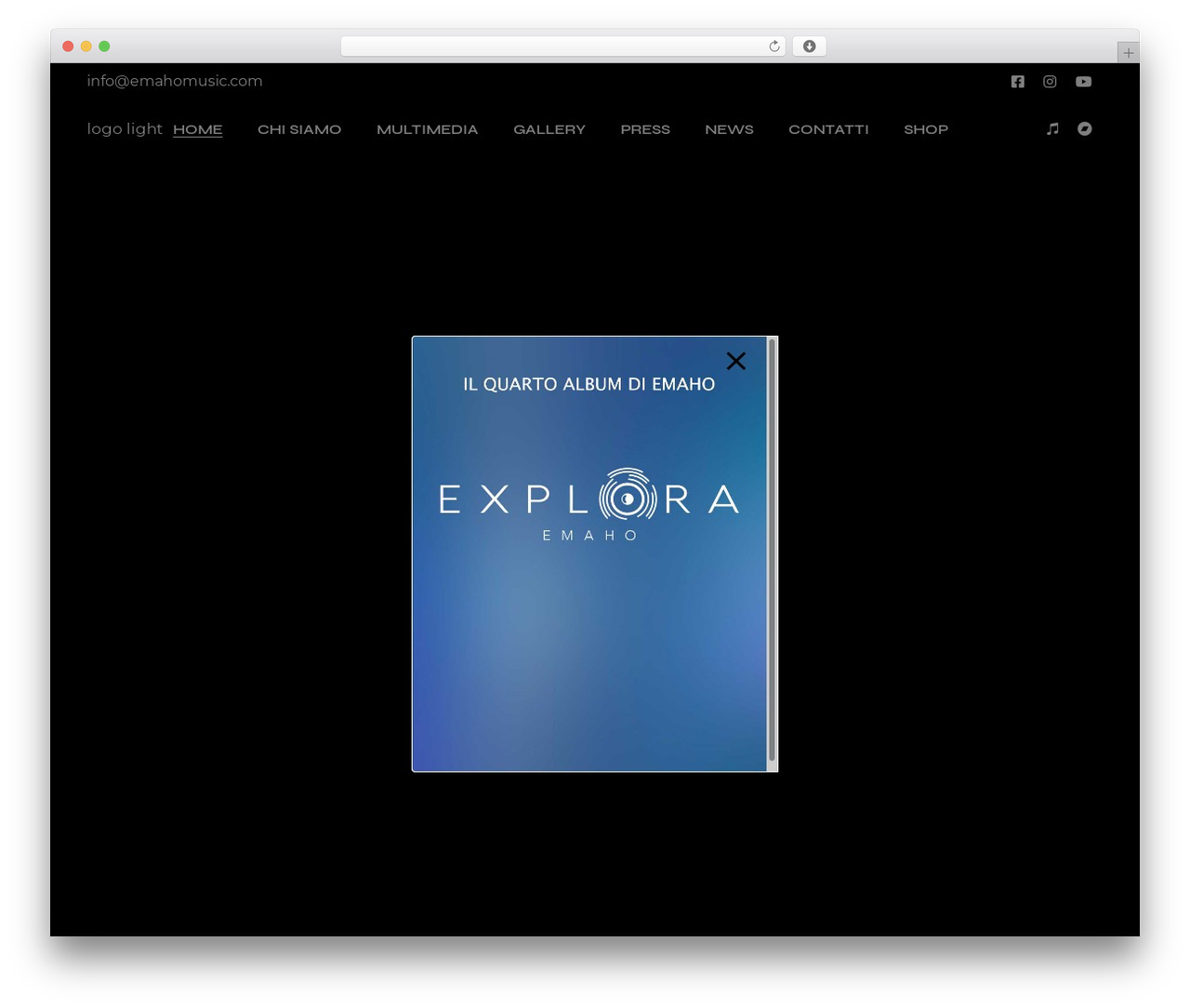
Task: Click the EXPLORA album logo image
Action: (589, 504)
